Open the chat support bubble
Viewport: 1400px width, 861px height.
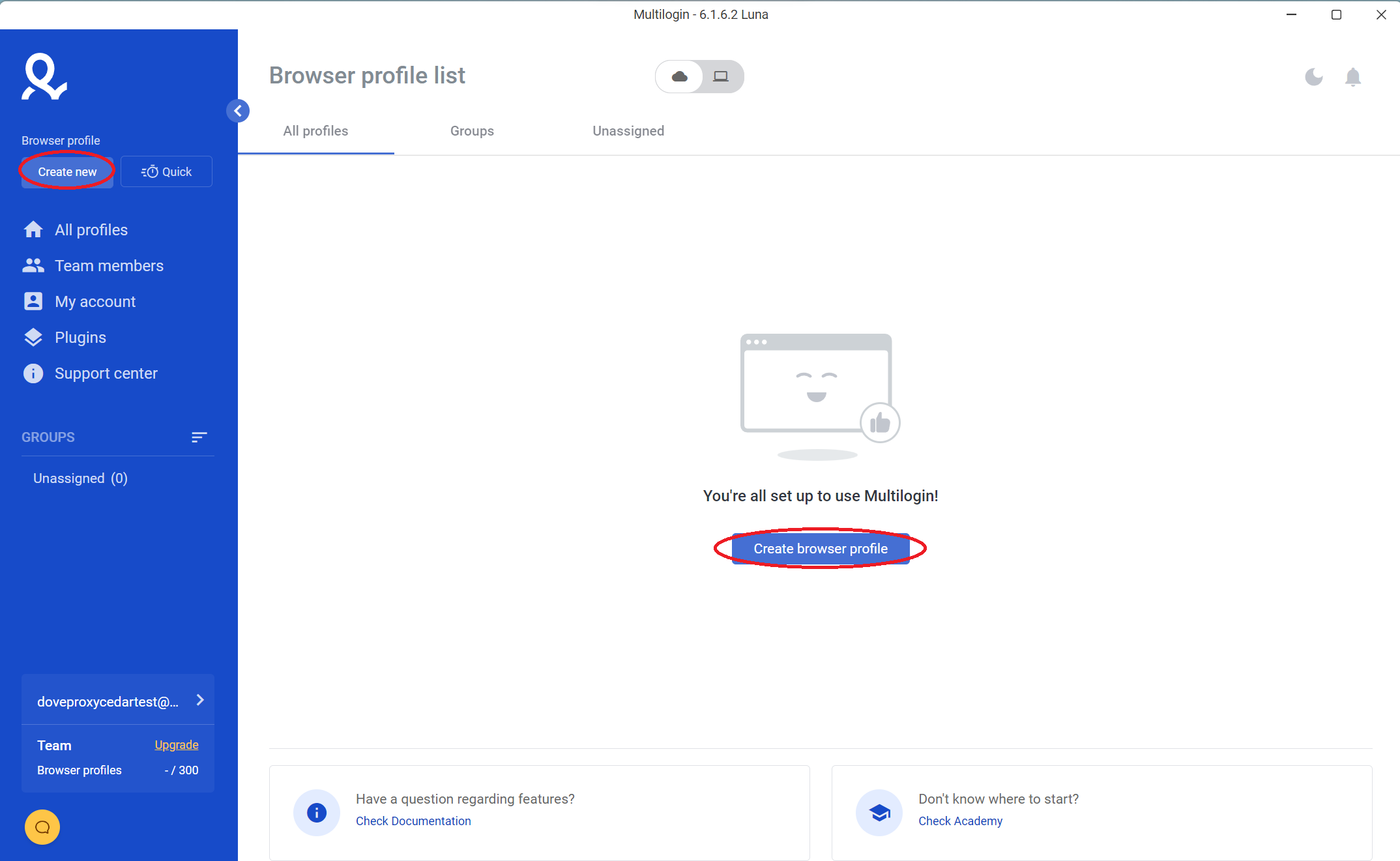pos(42,826)
